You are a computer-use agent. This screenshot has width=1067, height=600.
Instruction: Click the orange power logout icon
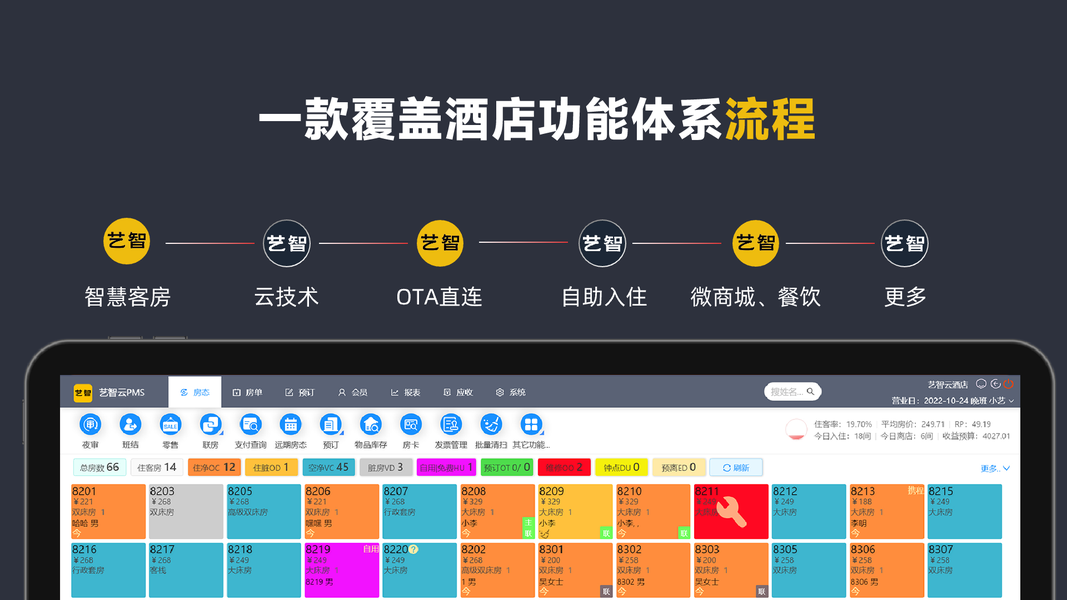[x=1008, y=384]
